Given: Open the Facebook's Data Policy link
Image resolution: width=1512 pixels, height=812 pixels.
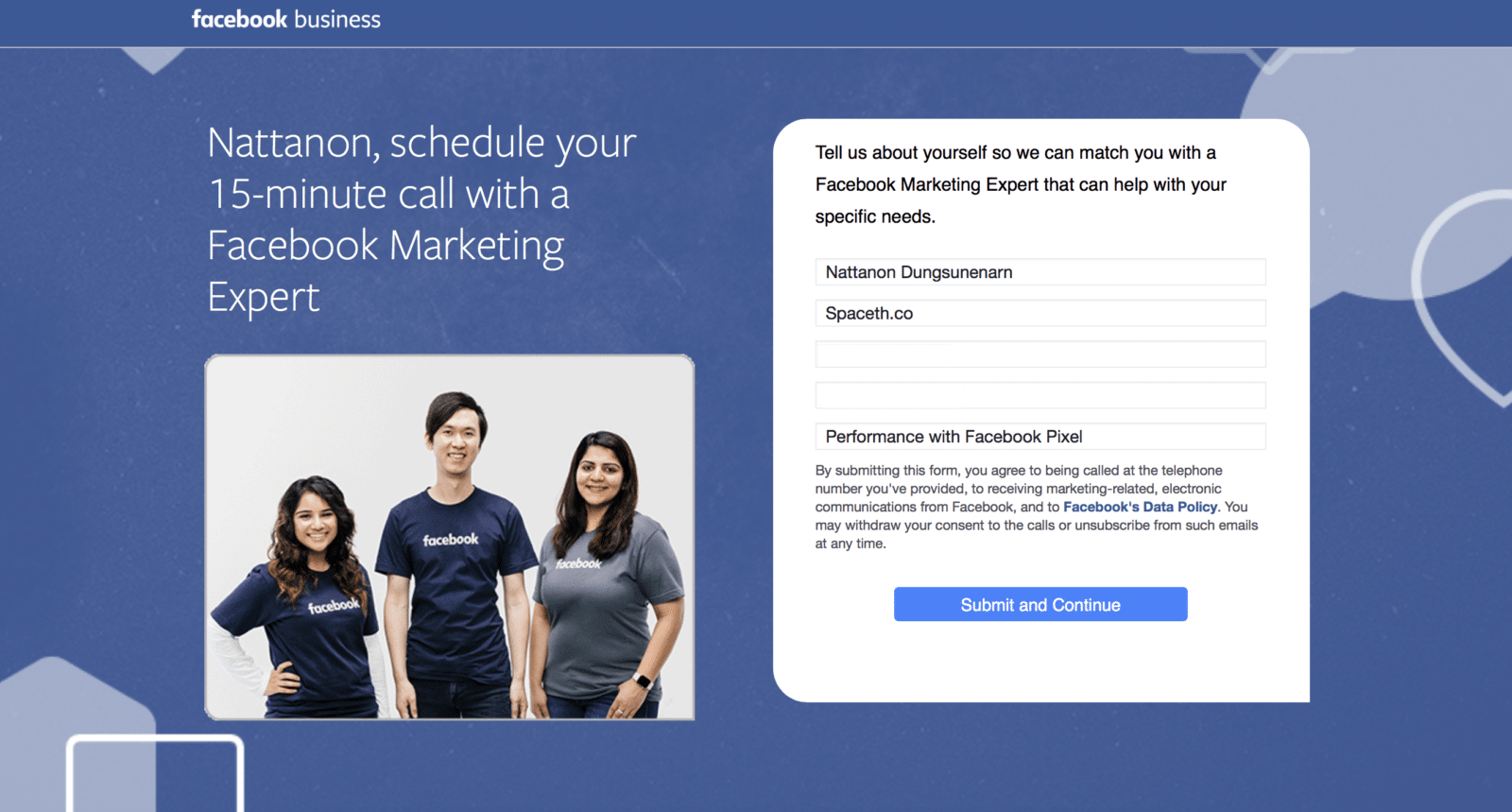Looking at the screenshot, I should point(1140,508).
